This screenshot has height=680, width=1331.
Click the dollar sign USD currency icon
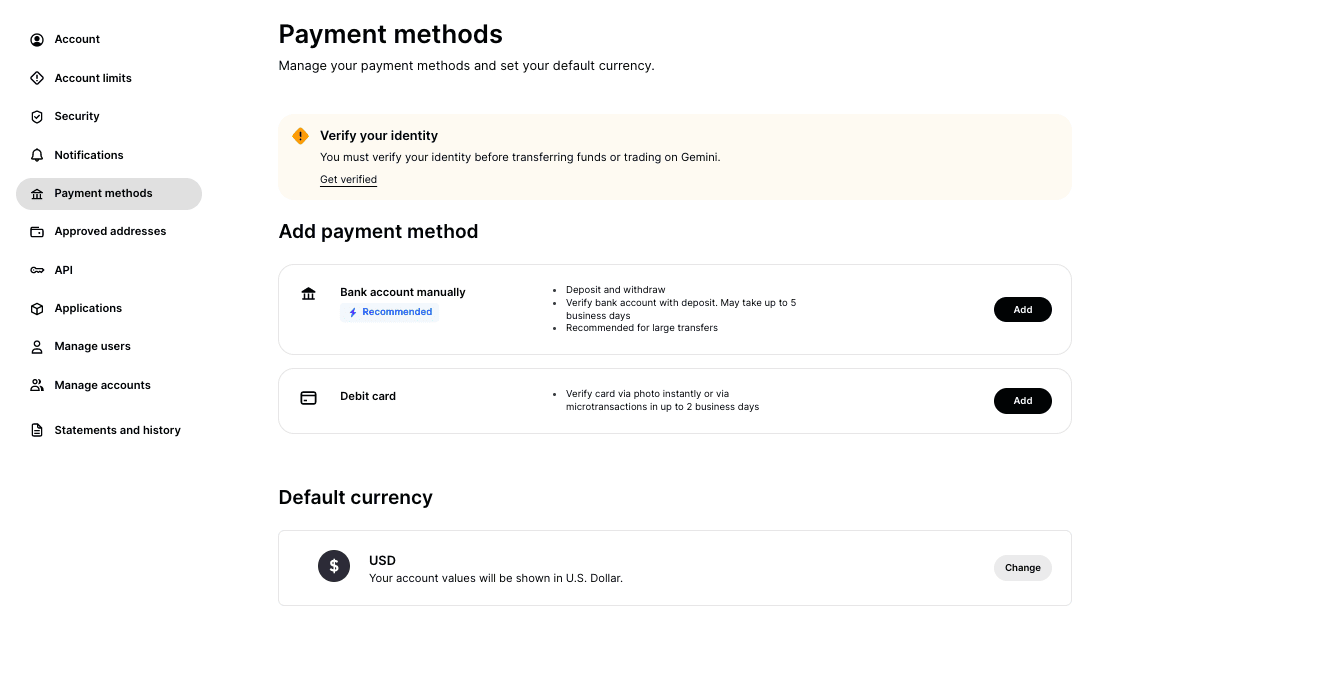pyautogui.click(x=334, y=566)
